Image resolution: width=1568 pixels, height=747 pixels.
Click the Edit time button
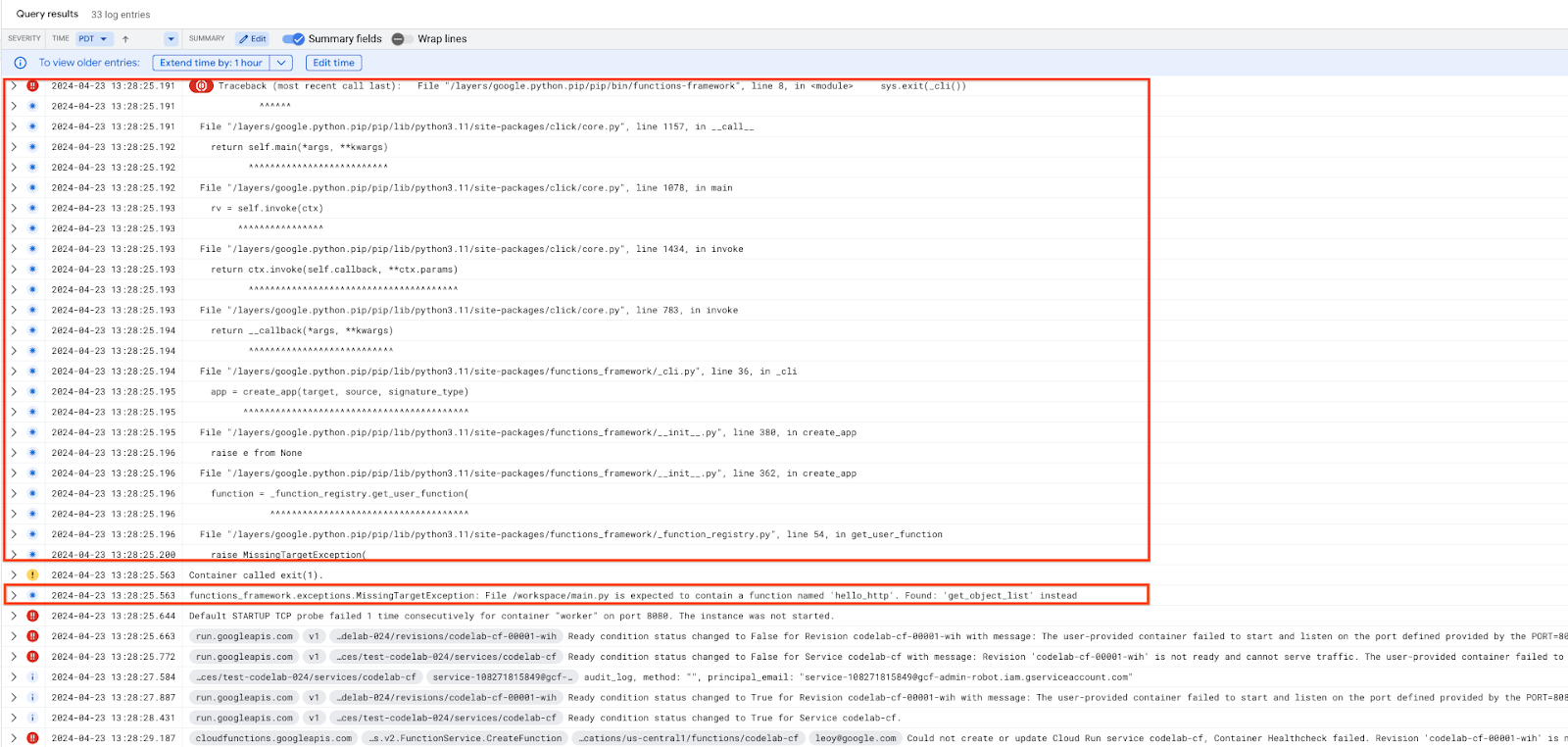(333, 63)
